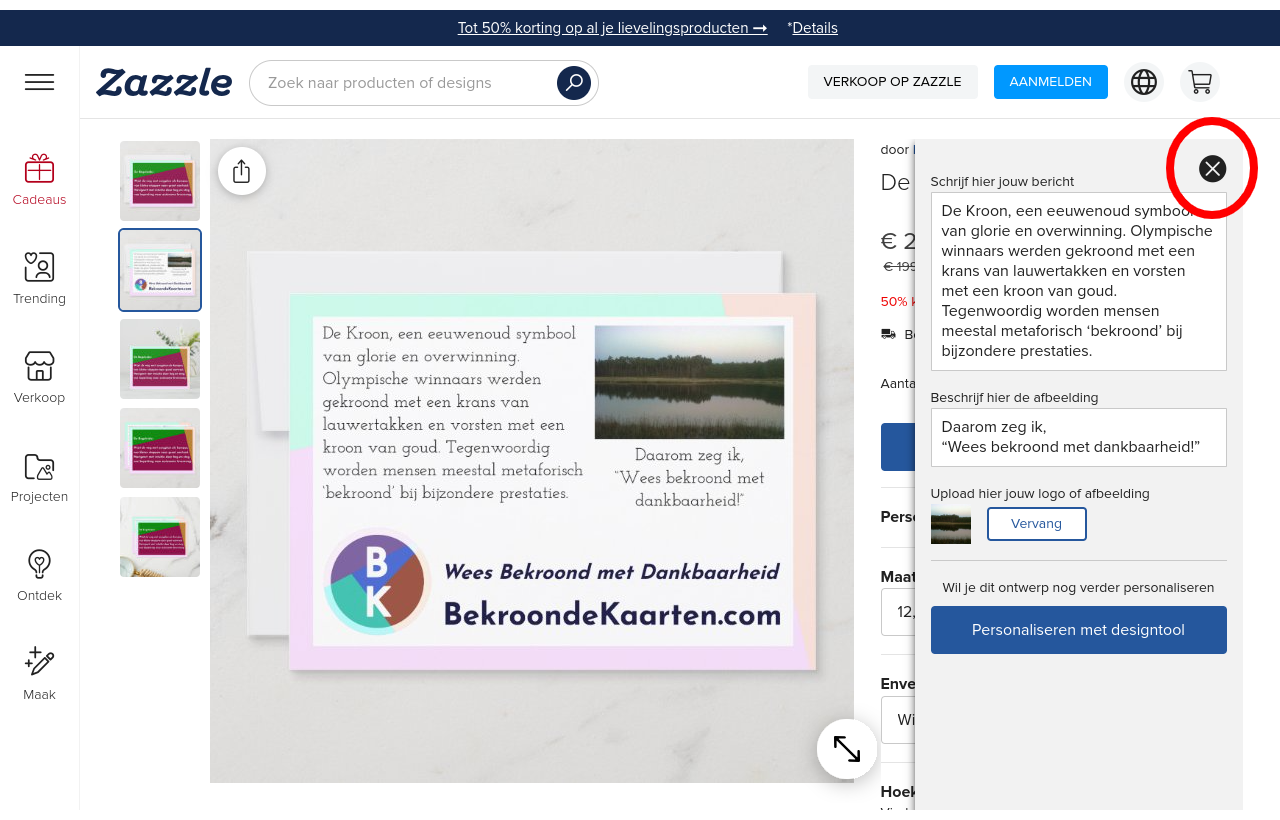This screenshot has height=820, width=1280.
Task: Open the shopping cart
Action: pyautogui.click(x=1199, y=82)
